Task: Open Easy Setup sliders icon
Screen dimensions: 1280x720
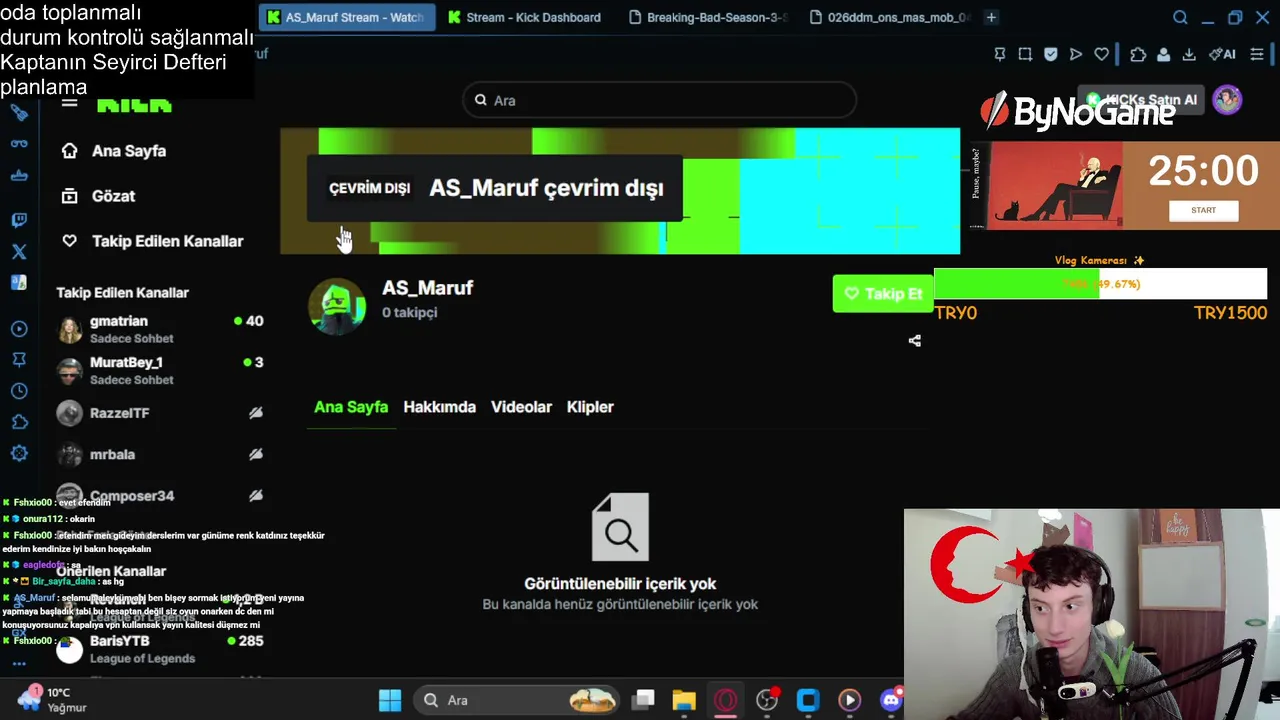Action: pyautogui.click(x=1257, y=54)
